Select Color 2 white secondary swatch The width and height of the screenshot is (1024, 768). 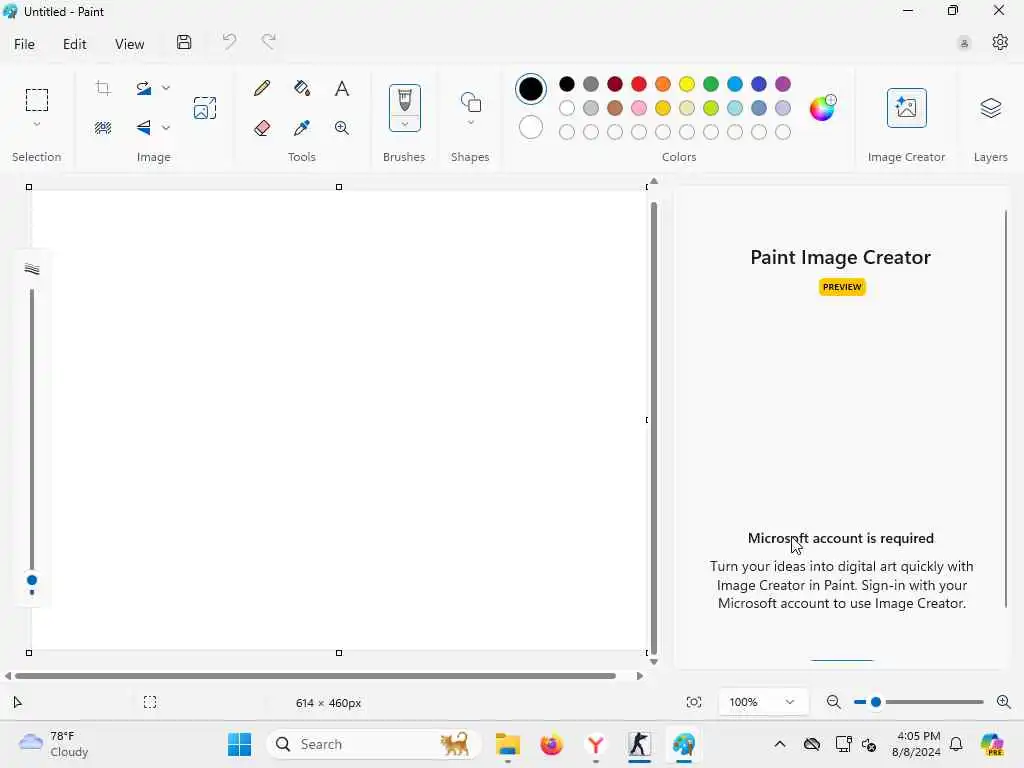531,127
